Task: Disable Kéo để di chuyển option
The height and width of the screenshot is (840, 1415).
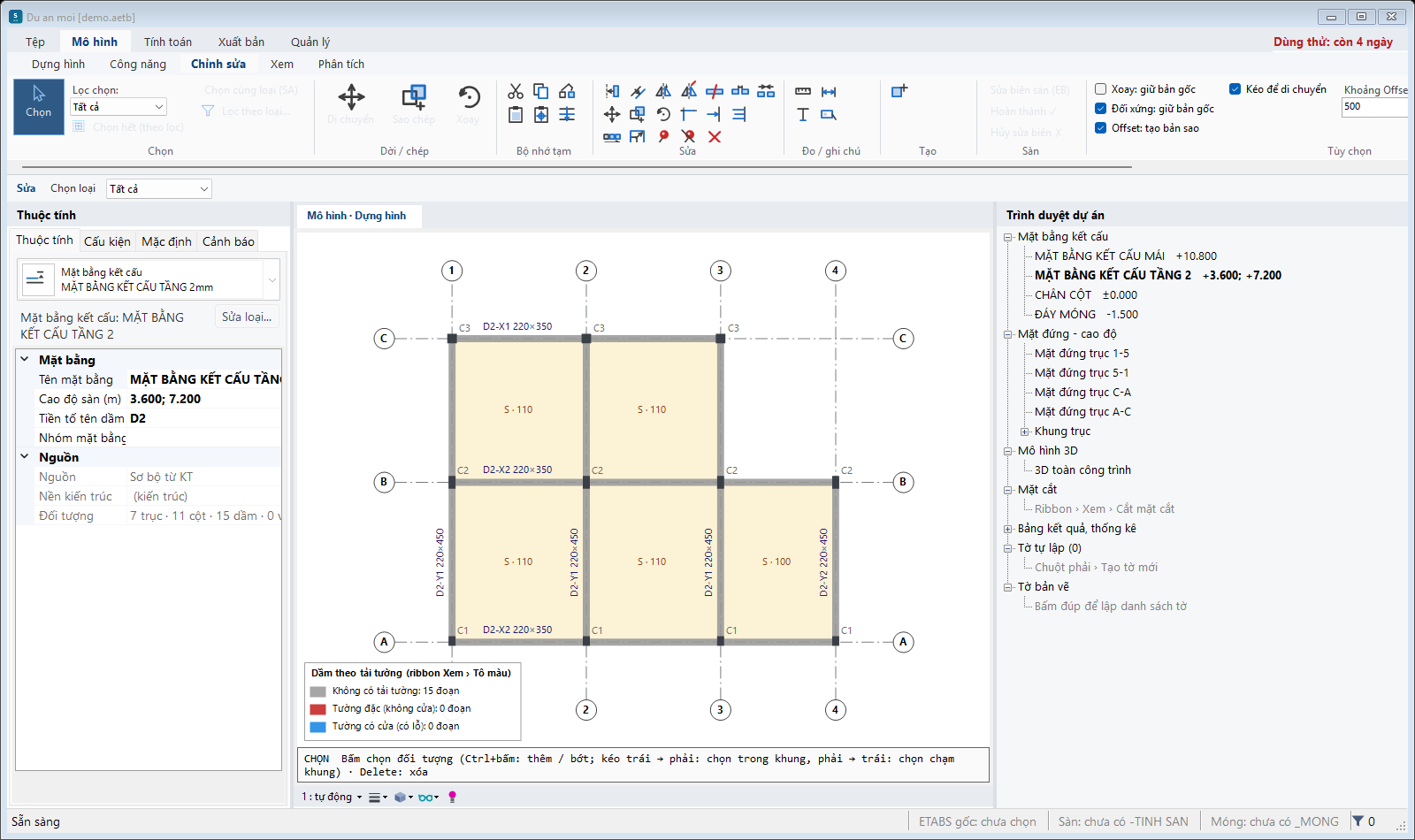Action: point(1235,89)
